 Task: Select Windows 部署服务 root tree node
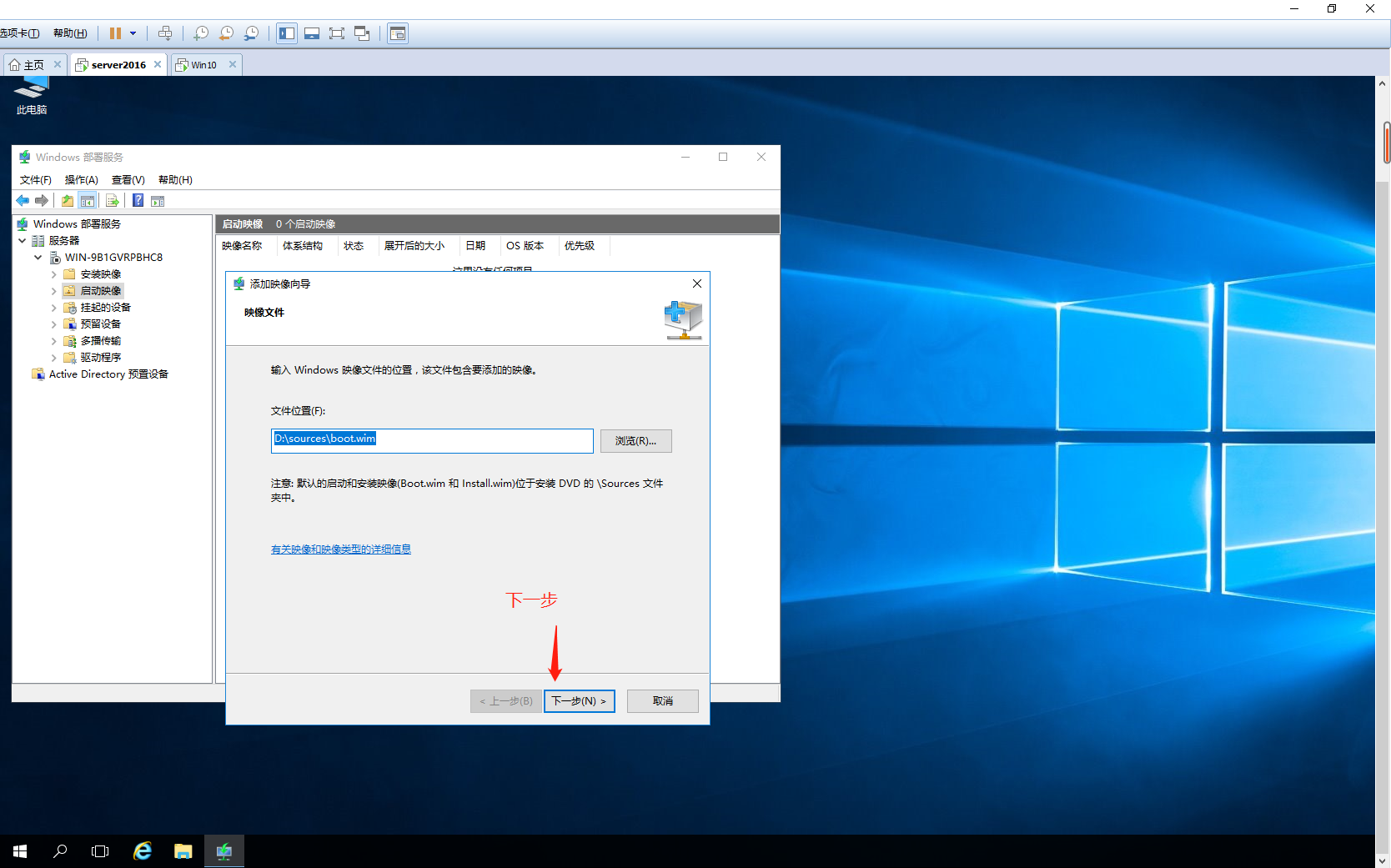click(x=77, y=224)
